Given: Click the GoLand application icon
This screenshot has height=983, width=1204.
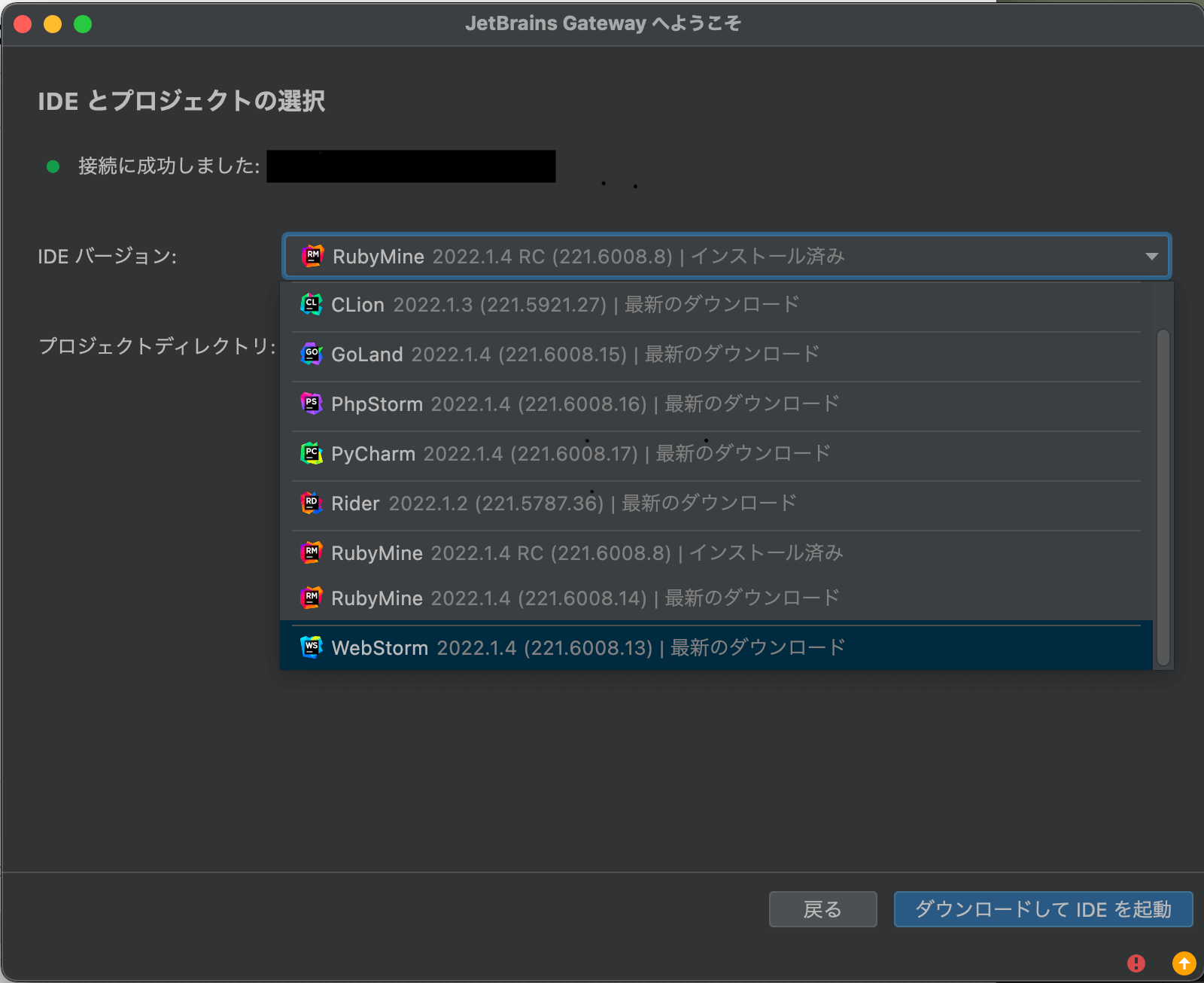Looking at the screenshot, I should (x=312, y=354).
